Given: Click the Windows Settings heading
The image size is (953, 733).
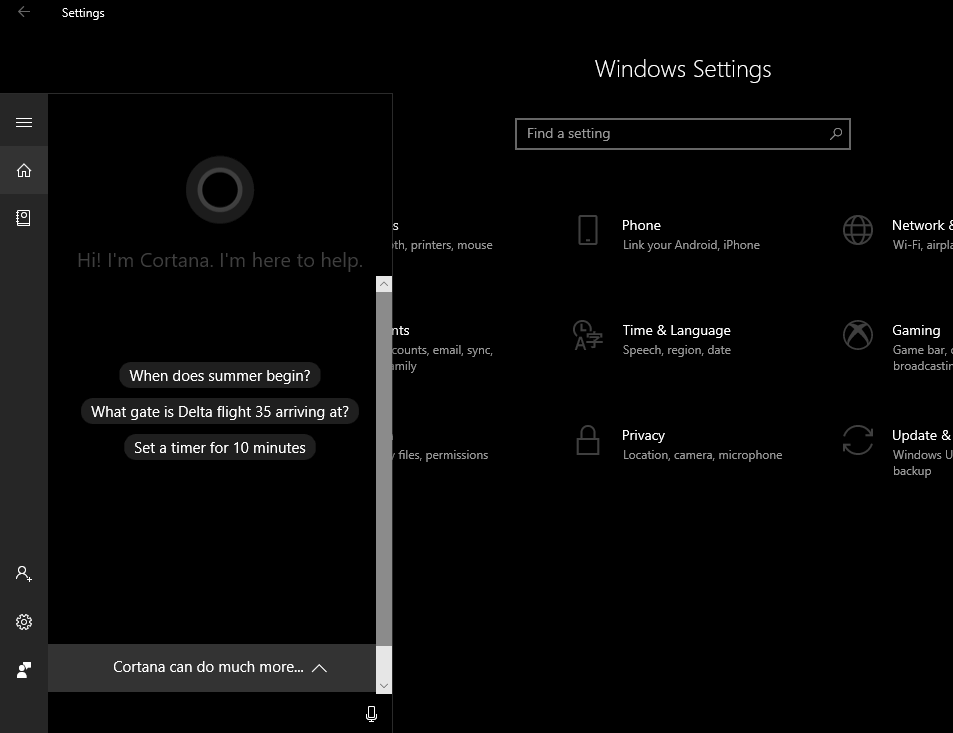Looking at the screenshot, I should 683,69.
